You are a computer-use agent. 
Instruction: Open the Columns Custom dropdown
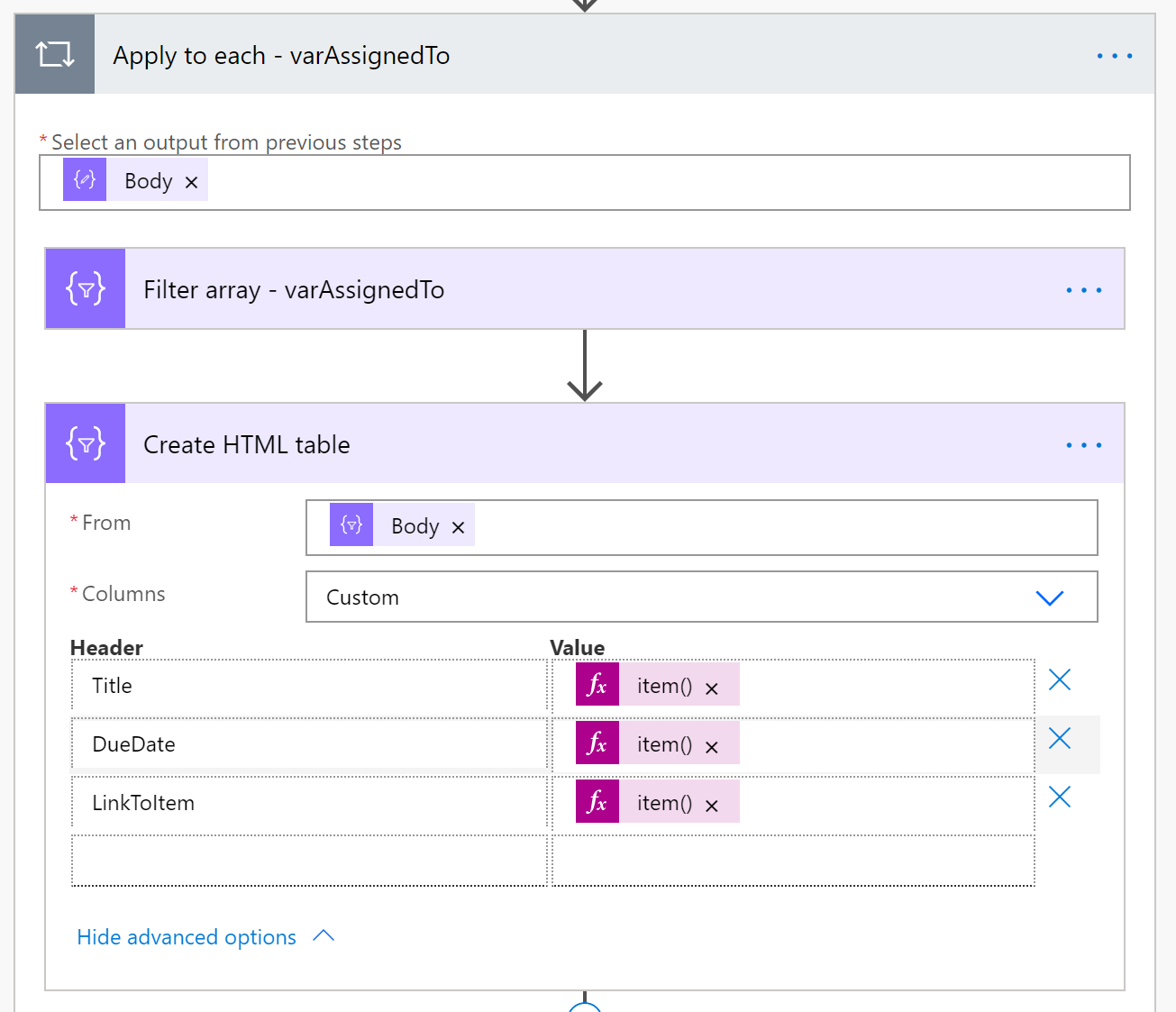[x=1049, y=597]
